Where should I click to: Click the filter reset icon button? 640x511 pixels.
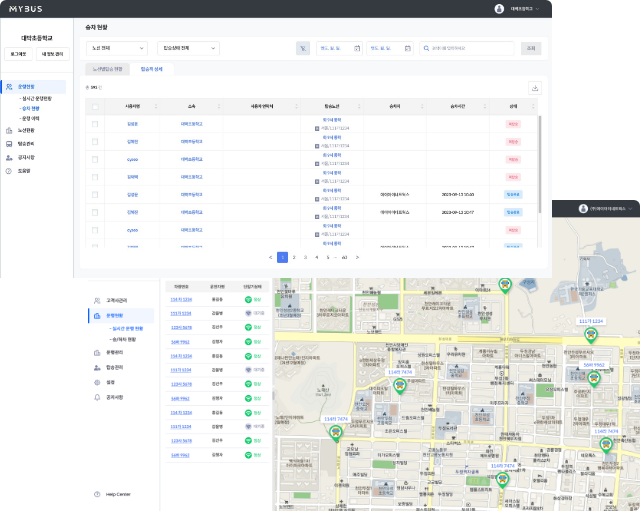[x=303, y=48]
